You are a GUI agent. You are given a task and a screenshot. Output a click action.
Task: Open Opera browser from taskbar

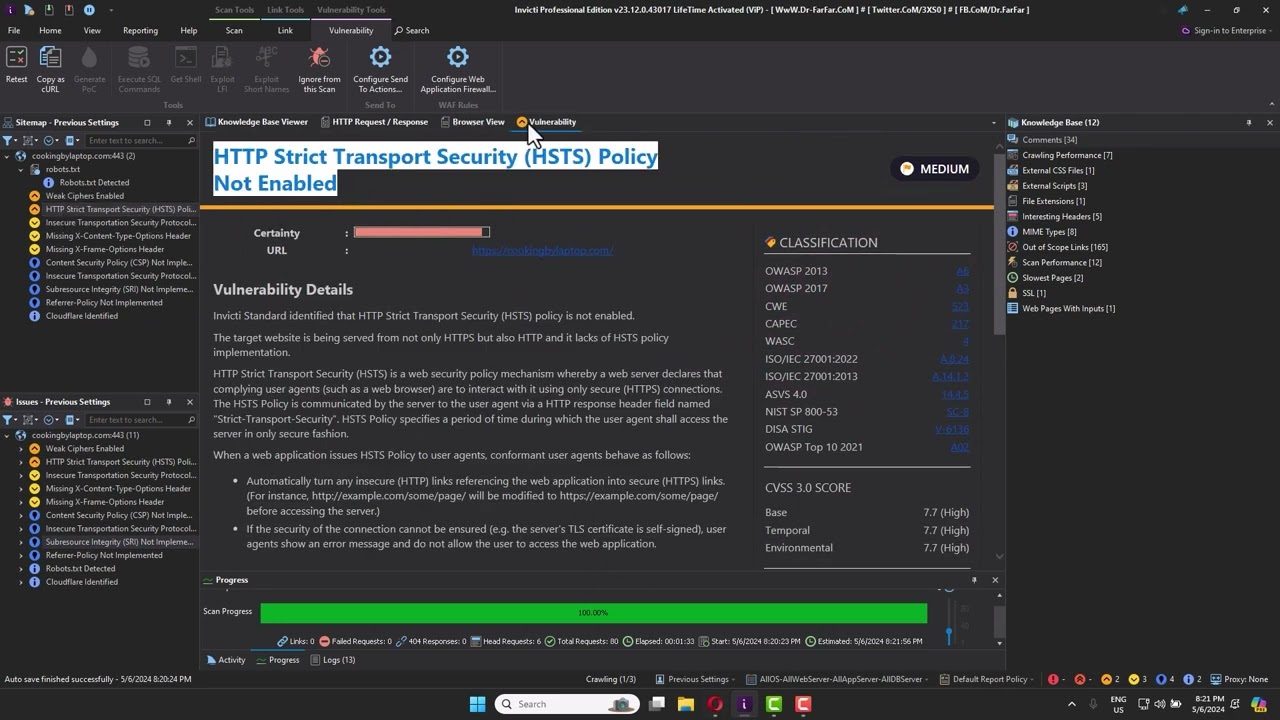pos(715,704)
